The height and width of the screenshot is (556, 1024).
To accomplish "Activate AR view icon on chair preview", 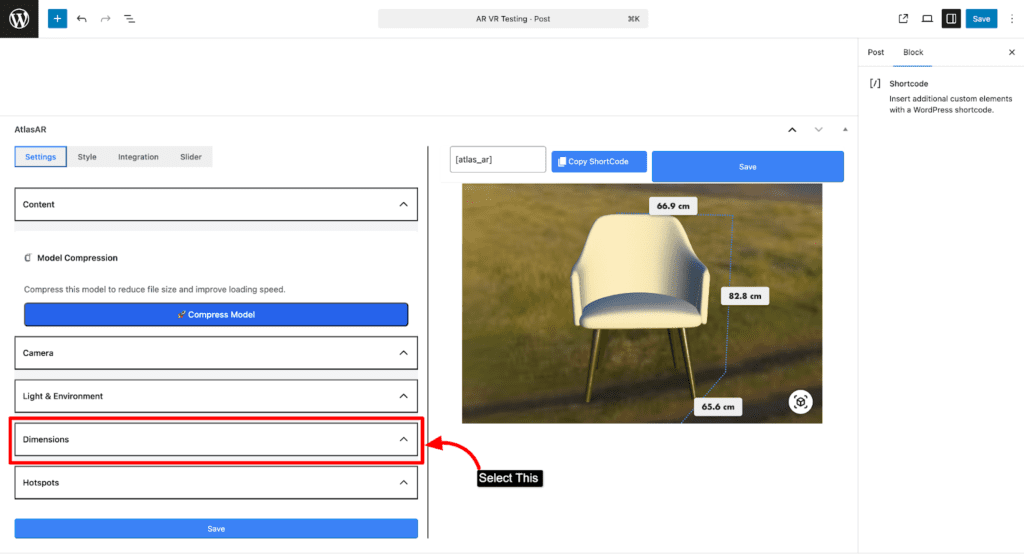I will point(800,402).
